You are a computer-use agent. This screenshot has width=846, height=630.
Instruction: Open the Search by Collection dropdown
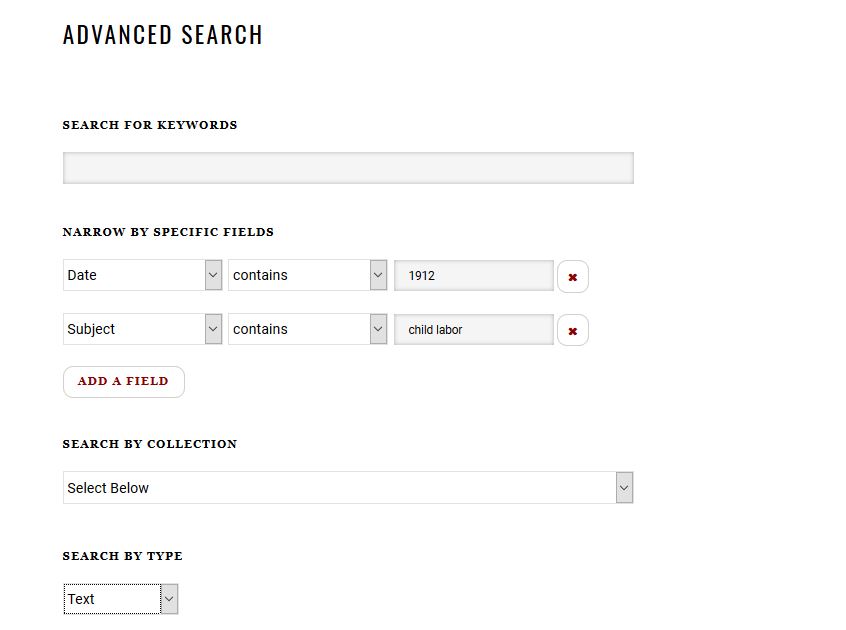[340, 488]
